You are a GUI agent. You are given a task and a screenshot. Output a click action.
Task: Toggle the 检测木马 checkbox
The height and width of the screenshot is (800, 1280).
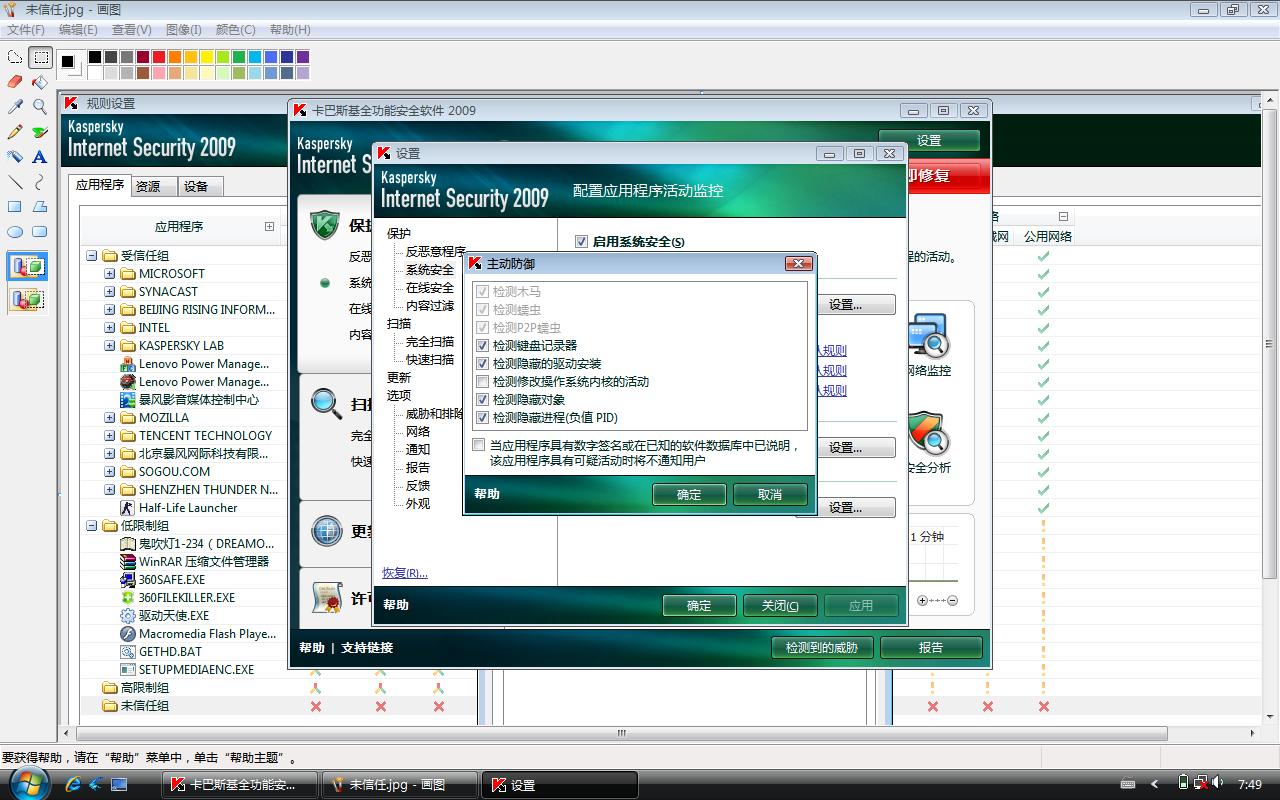tap(484, 292)
